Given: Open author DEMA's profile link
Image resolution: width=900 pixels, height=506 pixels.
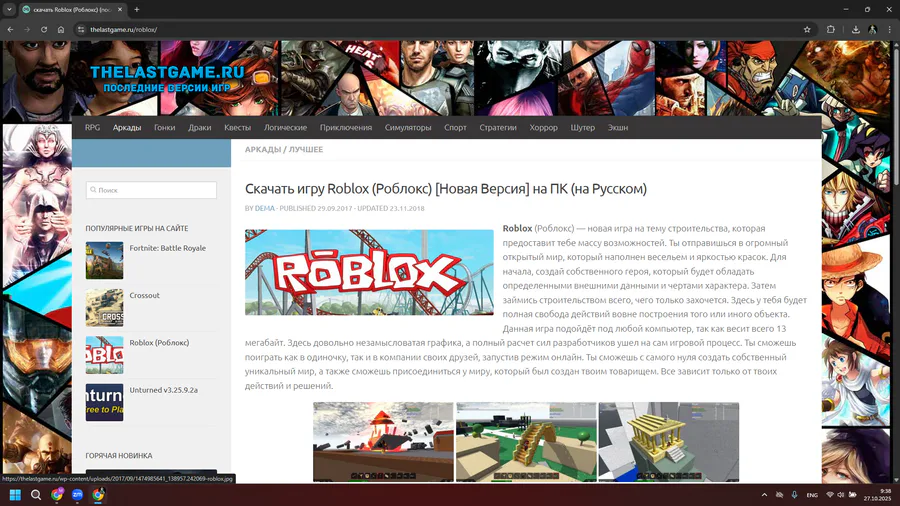Looking at the screenshot, I should click(265, 208).
